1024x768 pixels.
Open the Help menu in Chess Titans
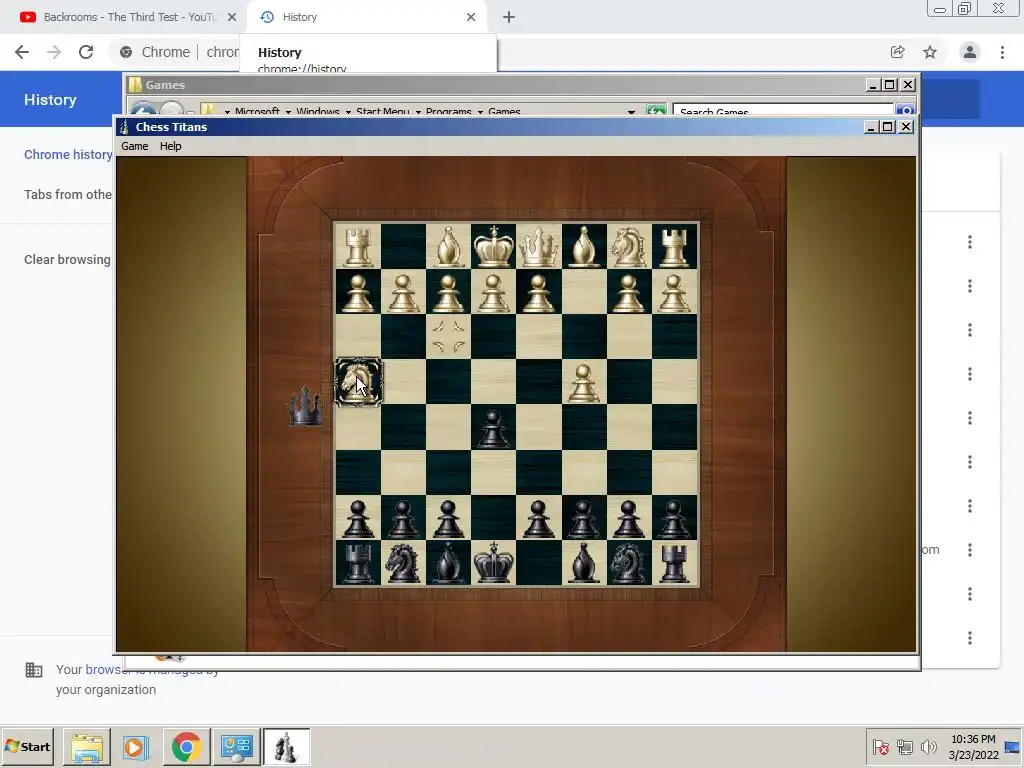170,146
